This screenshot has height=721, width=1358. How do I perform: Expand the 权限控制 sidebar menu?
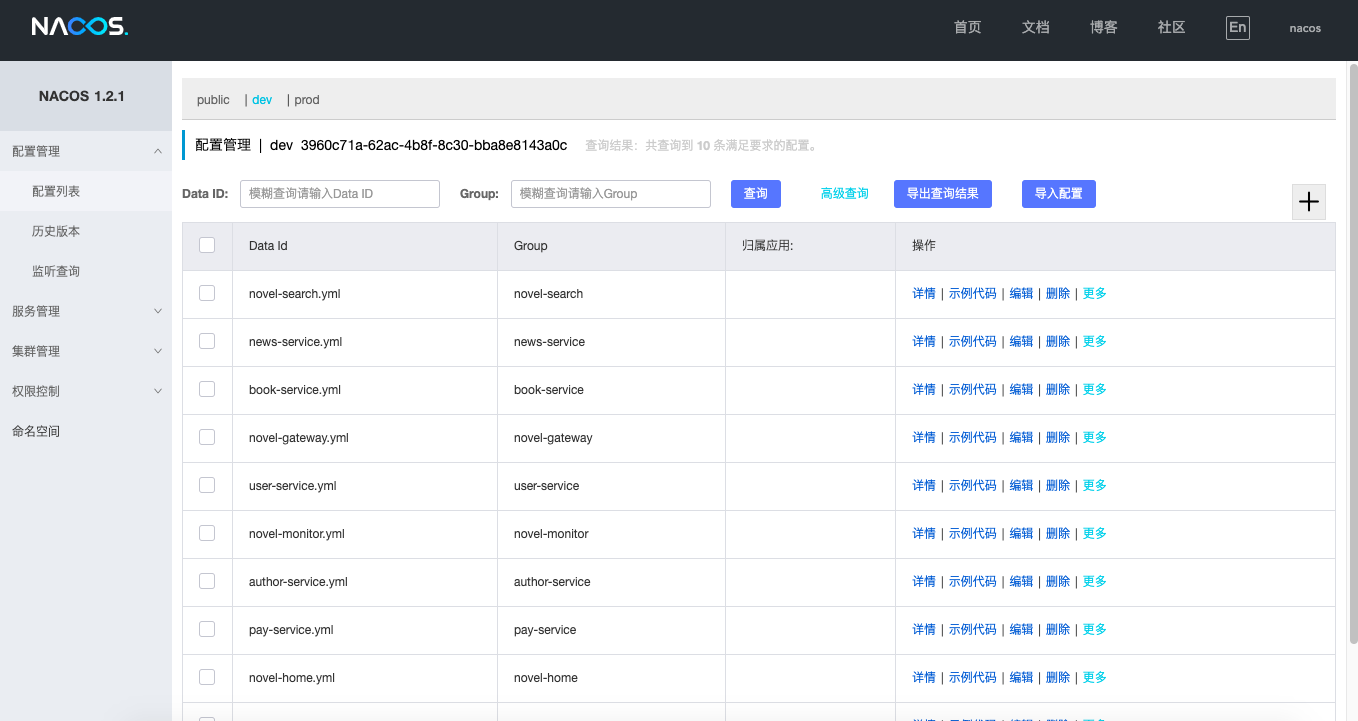[86, 391]
